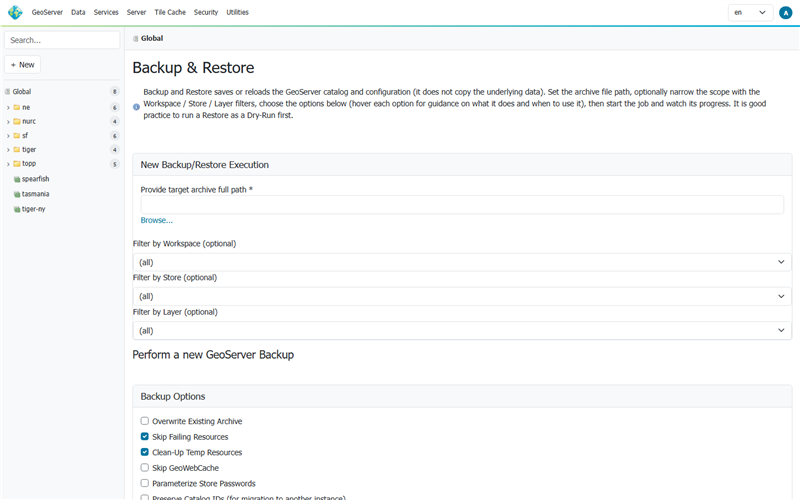Click the topp count badge 5
Image resolution: width=800 pixels, height=500 pixels.
point(115,164)
